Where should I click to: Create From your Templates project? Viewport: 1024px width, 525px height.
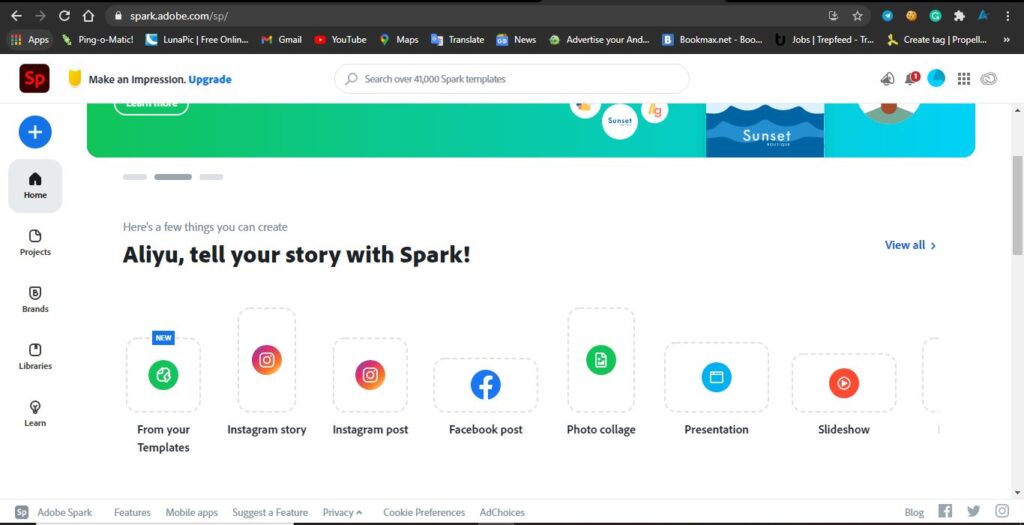(x=163, y=375)
